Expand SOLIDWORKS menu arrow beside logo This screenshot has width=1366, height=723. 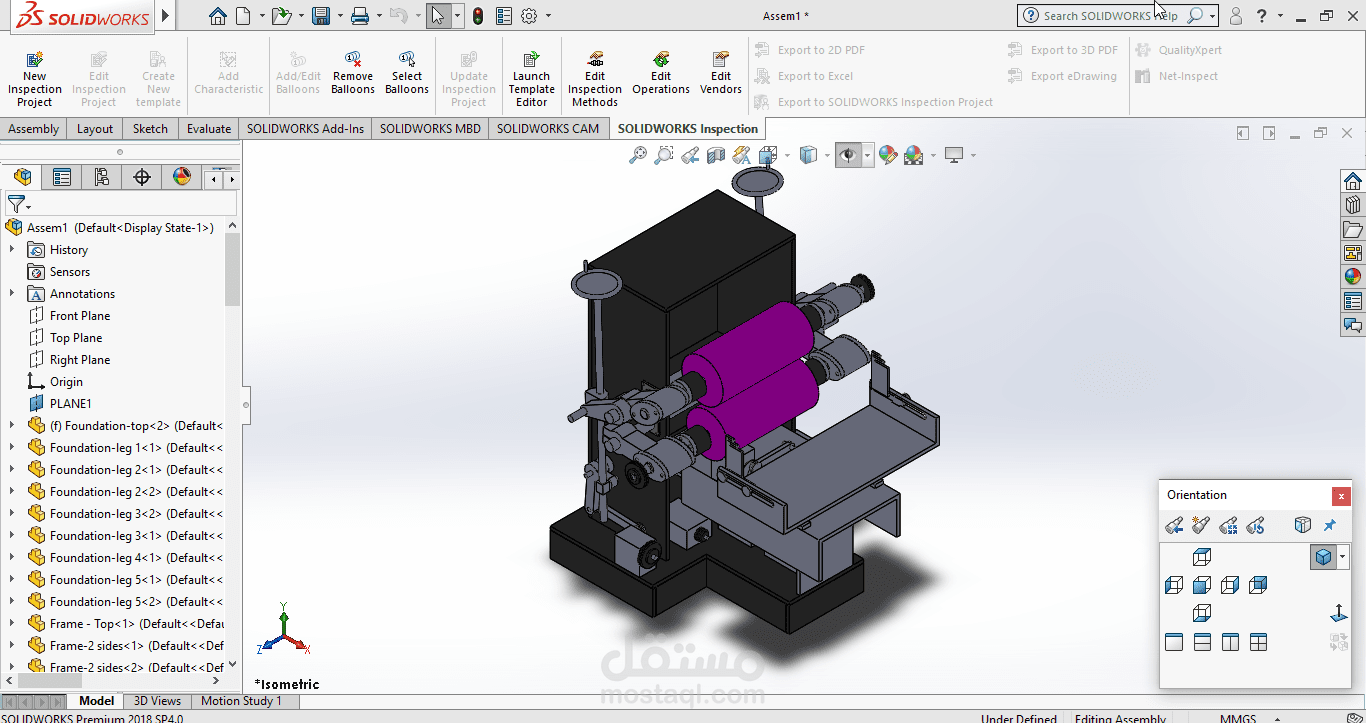pyautogui.click(x=165, y=16)
